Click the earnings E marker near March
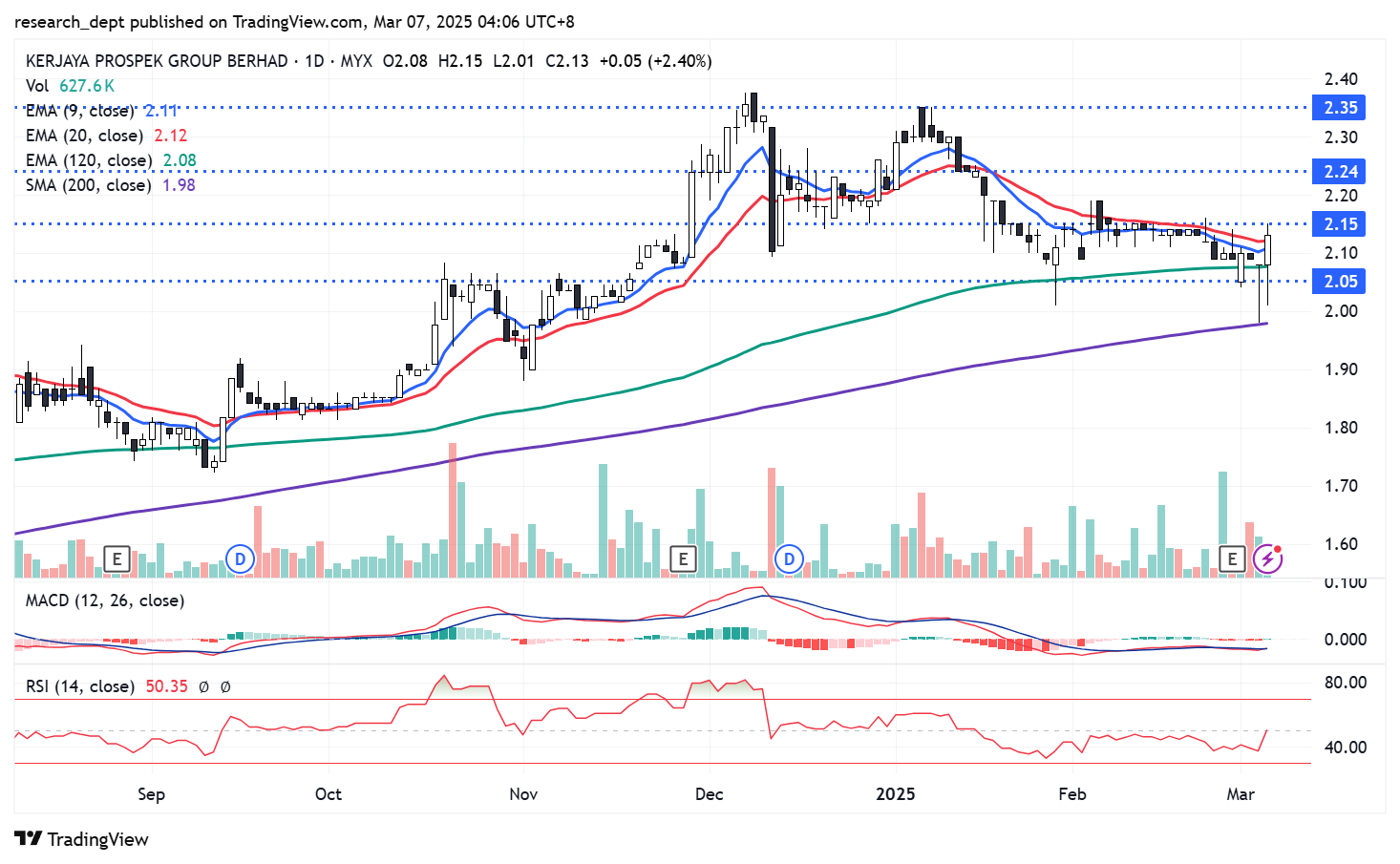Screen dimensions: 1400x864 coord(1232,558)
